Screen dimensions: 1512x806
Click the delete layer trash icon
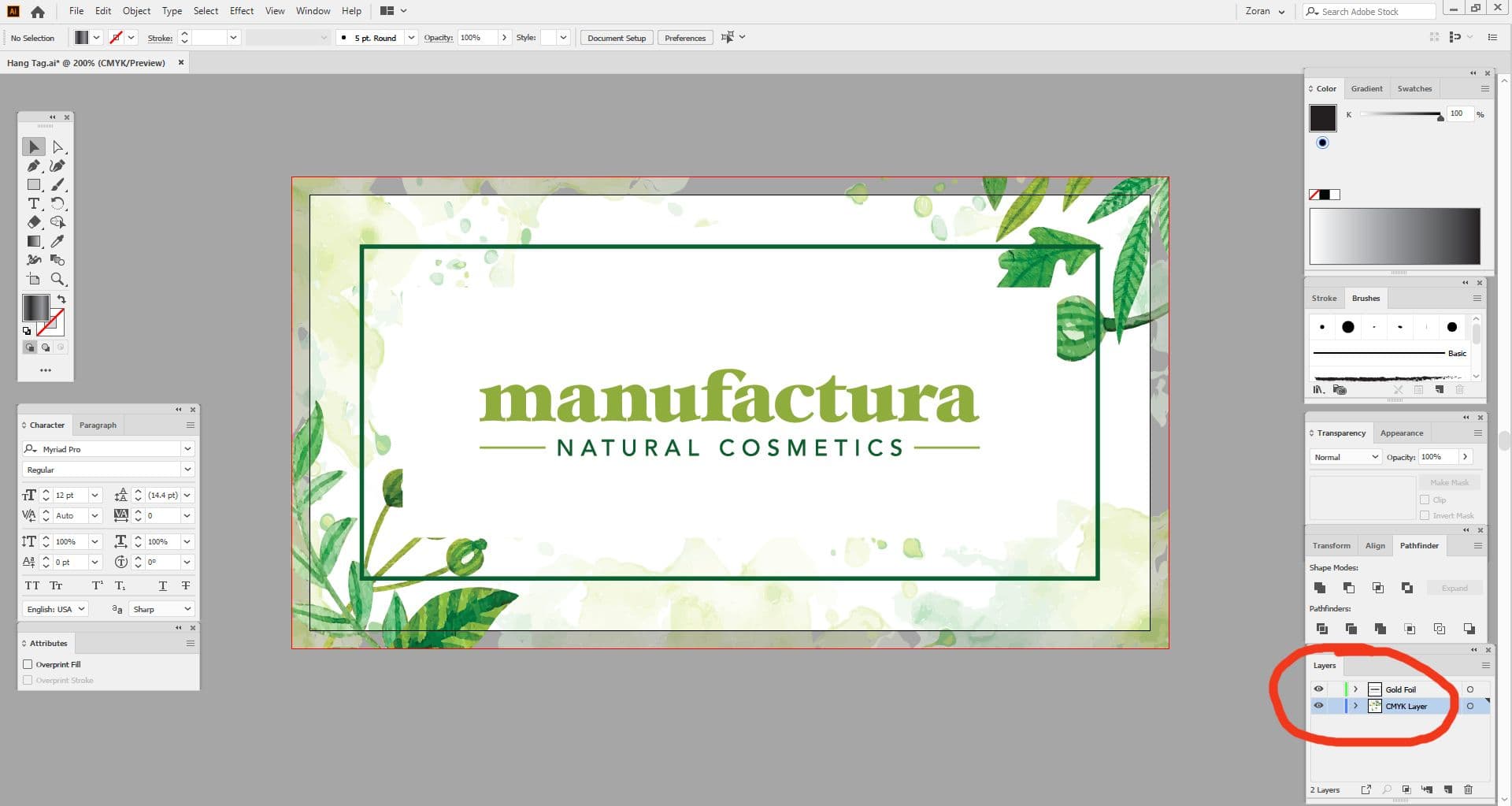coord(1469,789)
